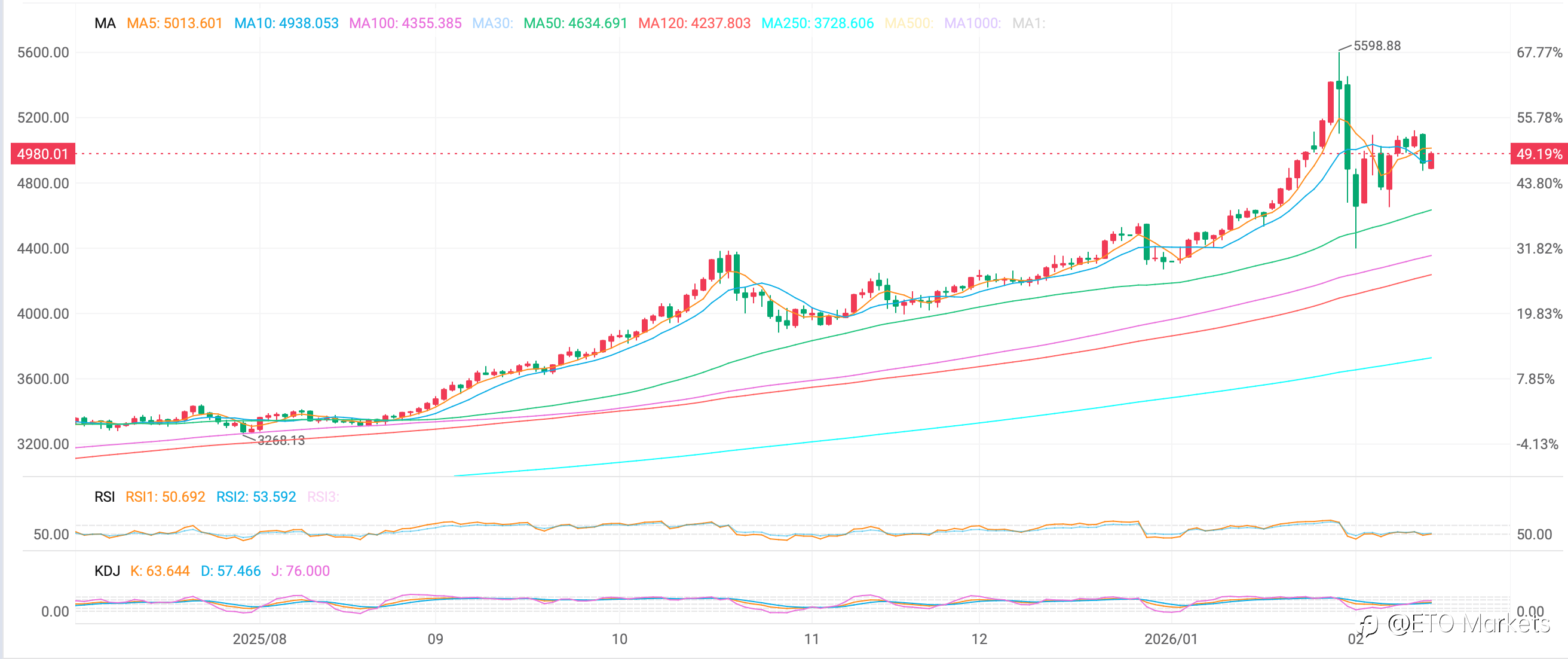
Task: Open the RSI indicator panel label
Action: [x=104, y=497]
